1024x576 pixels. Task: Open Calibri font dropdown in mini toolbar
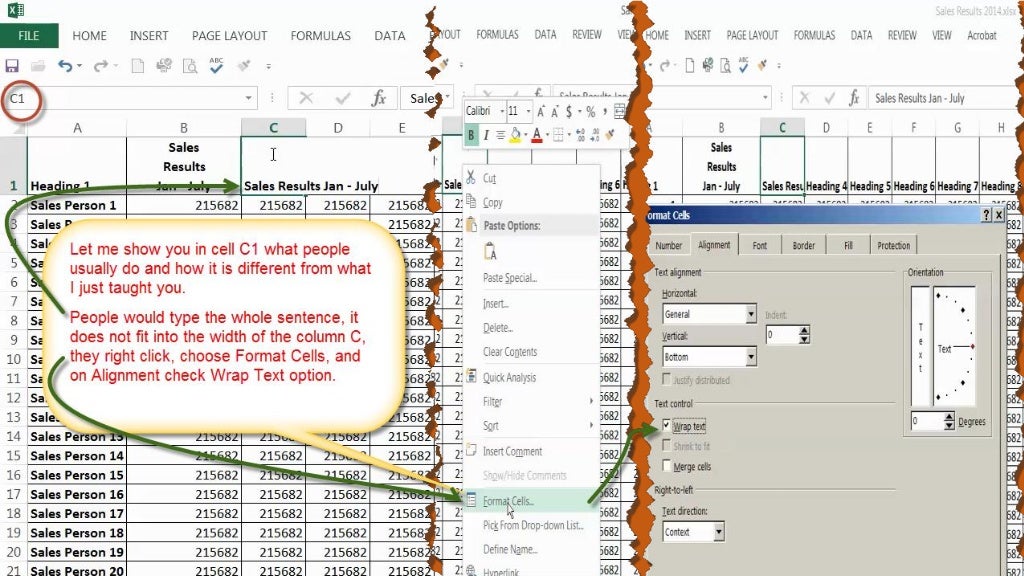click(x=502, y=112)
